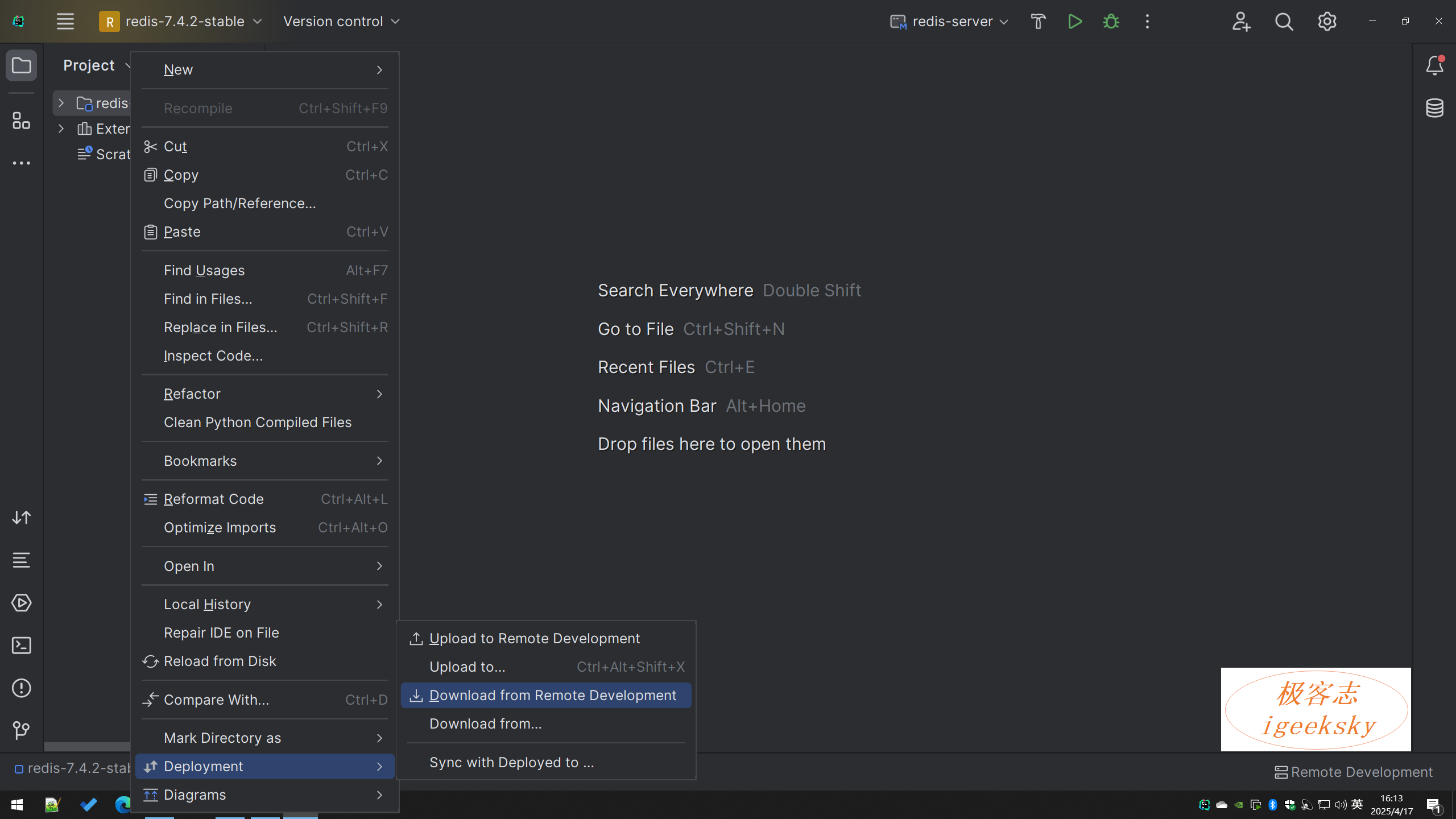
Task: Choose Sync with Deployed to menu item
Action: (x=511, y=762)
